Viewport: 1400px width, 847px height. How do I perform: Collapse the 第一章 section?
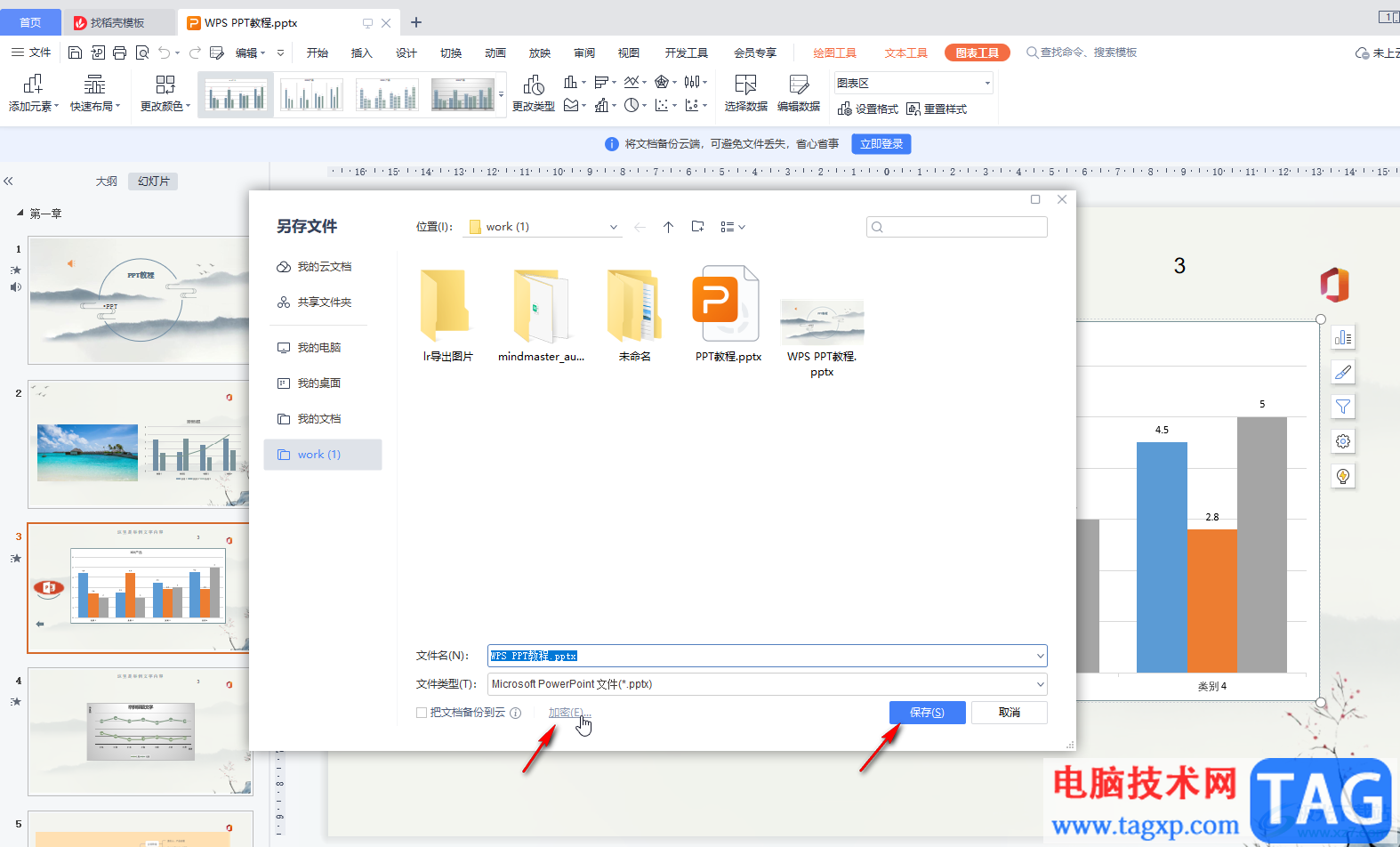coord(20,214)
